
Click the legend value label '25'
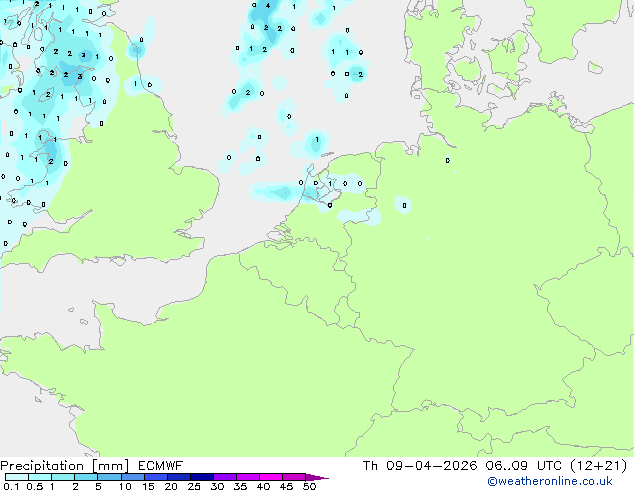[194, 486]
